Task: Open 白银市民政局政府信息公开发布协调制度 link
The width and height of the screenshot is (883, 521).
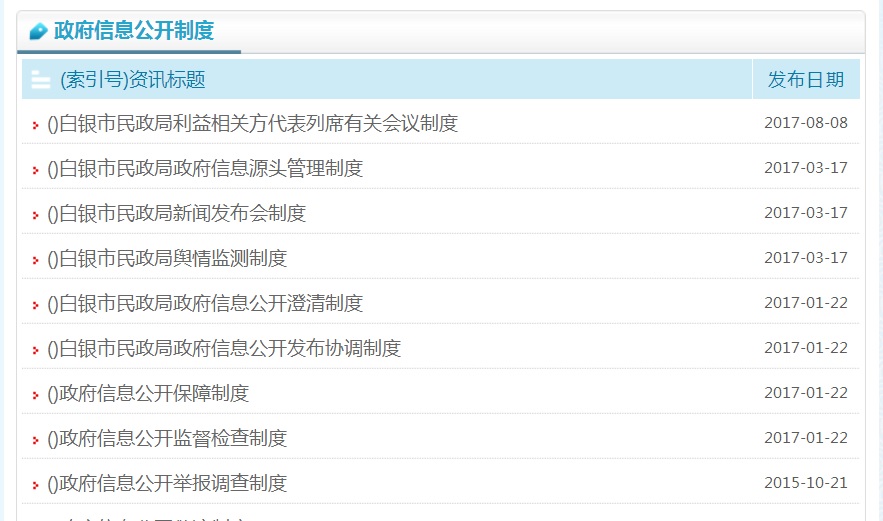Action: tap(224, 349)
